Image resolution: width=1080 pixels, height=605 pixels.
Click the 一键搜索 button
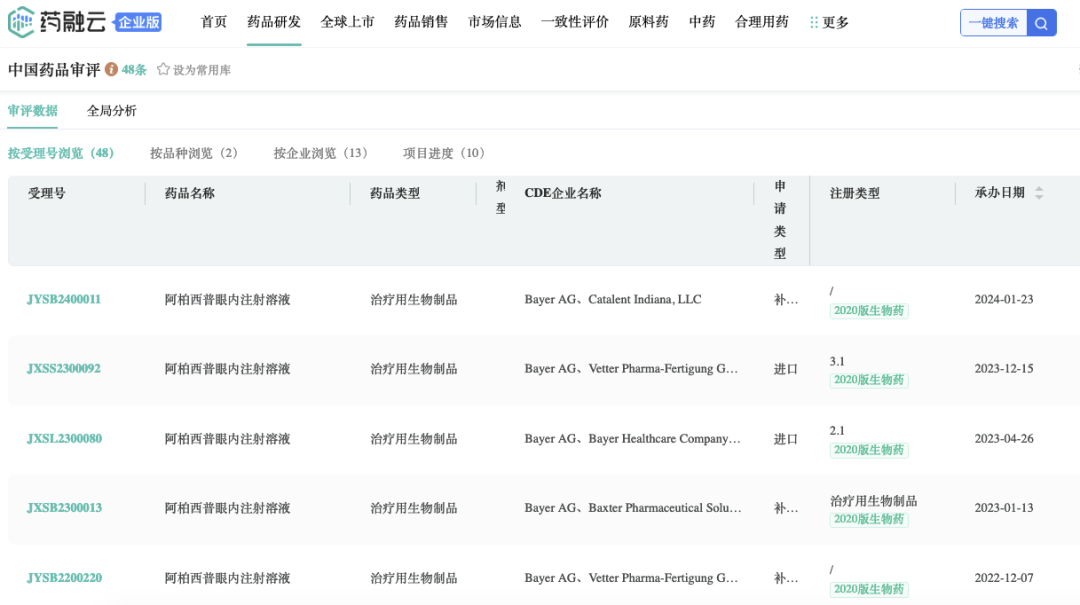pyautogui.click(x=993, y=23)
